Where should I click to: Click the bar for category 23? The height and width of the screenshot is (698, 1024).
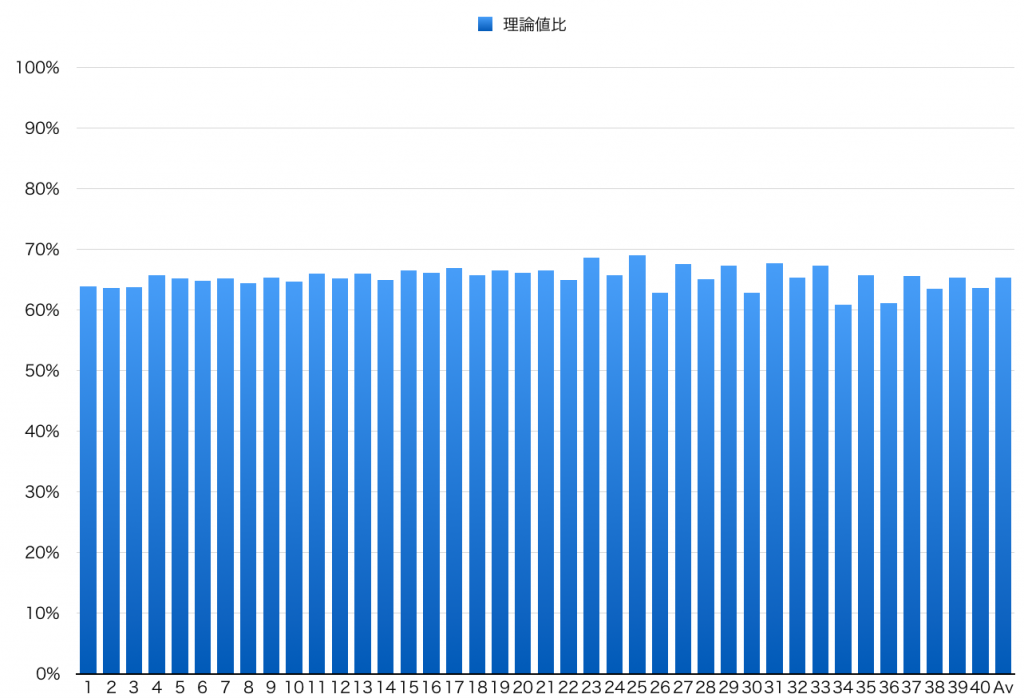click(591, 465)
